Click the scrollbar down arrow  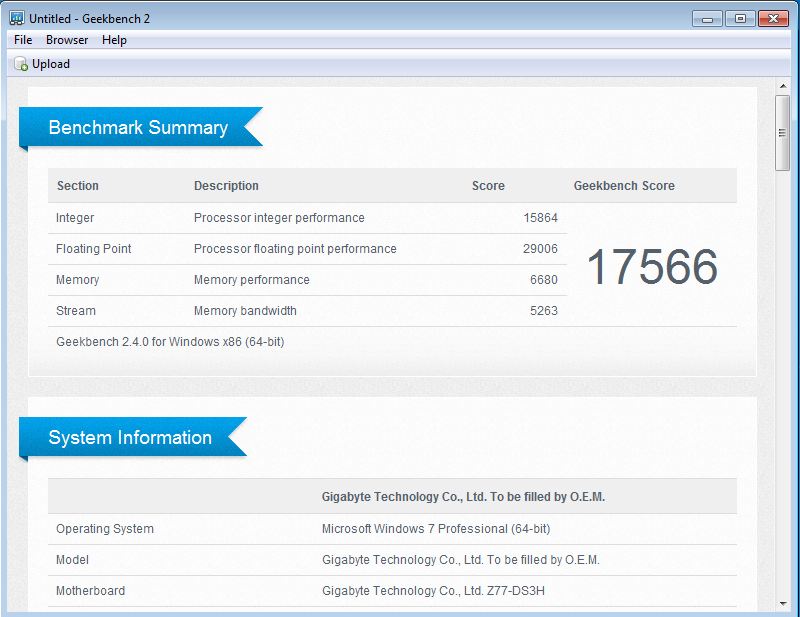[x=783, y=604]
